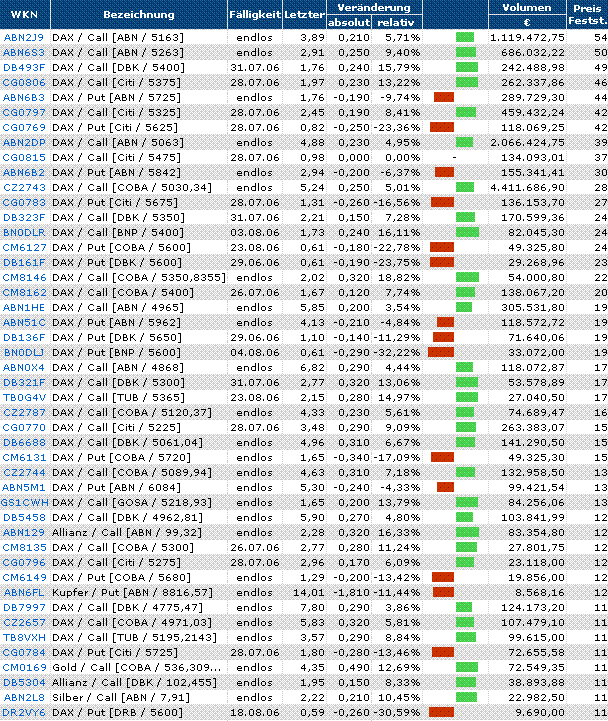Open the DB7997 WKN link
This screenshot has height=721, width=608.
click(x=24, y=608)
